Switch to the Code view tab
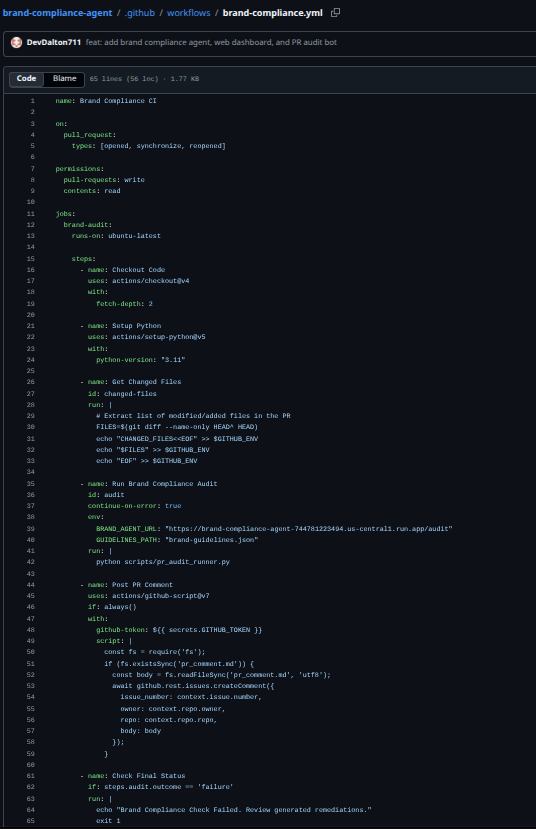 (x=26, y=79)
